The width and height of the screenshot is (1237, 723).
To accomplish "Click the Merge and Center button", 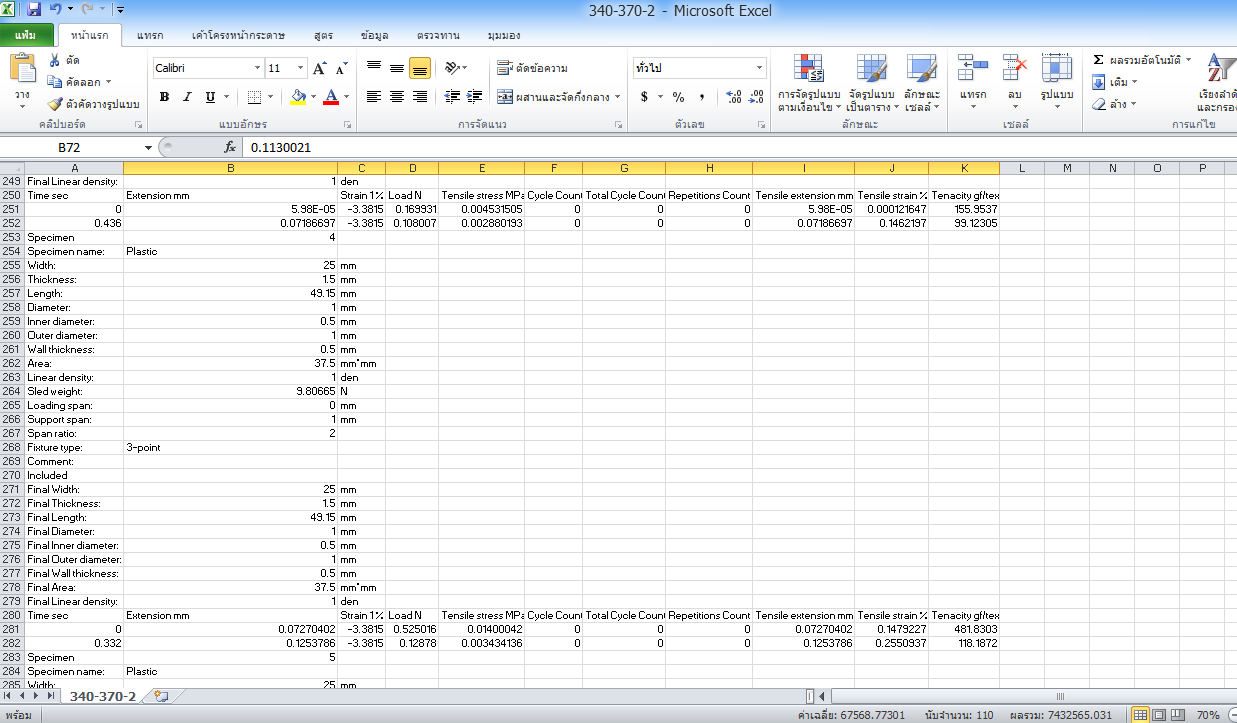I will (557, 97).
